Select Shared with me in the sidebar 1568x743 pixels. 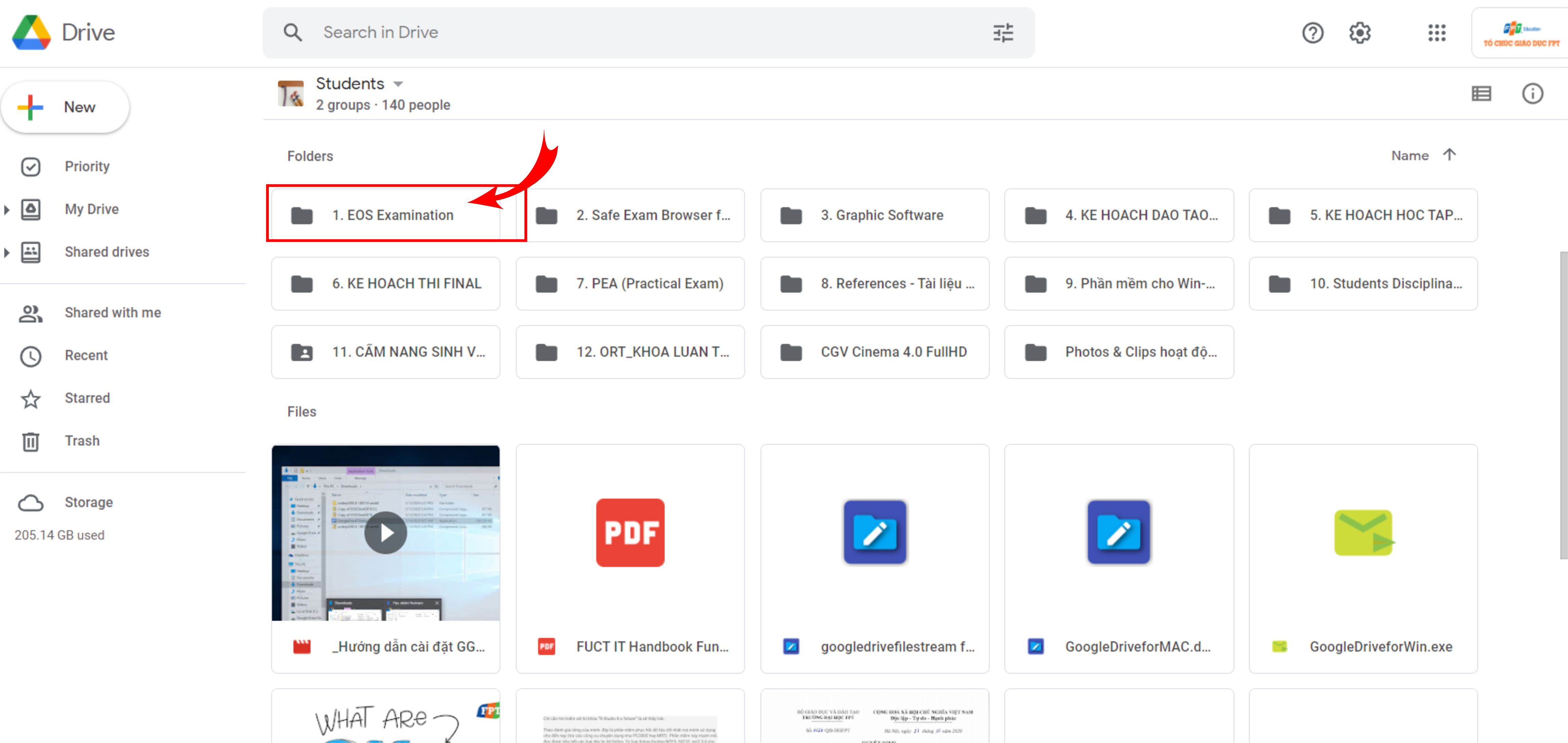(113, 312)
